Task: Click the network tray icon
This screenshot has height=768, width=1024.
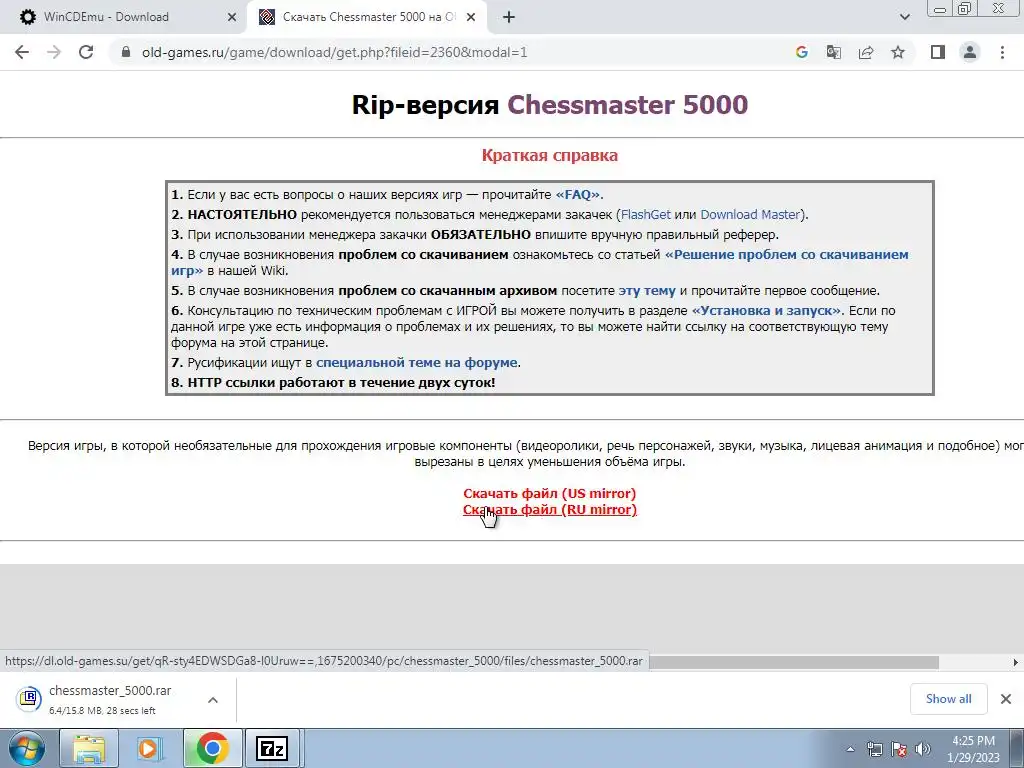Action: (x=875, y=749)
